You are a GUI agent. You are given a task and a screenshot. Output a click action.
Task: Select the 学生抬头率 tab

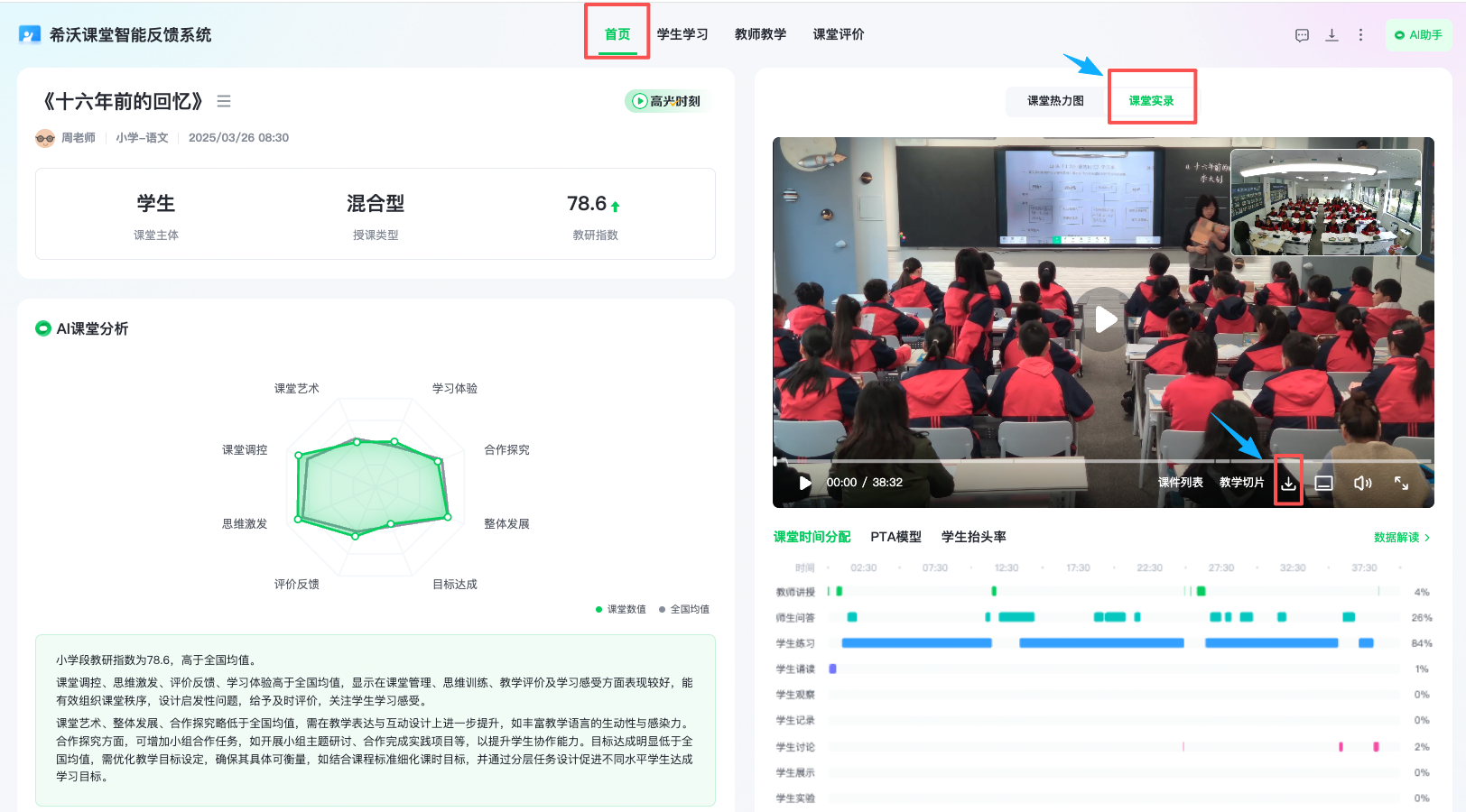click(x=973, y=537)
